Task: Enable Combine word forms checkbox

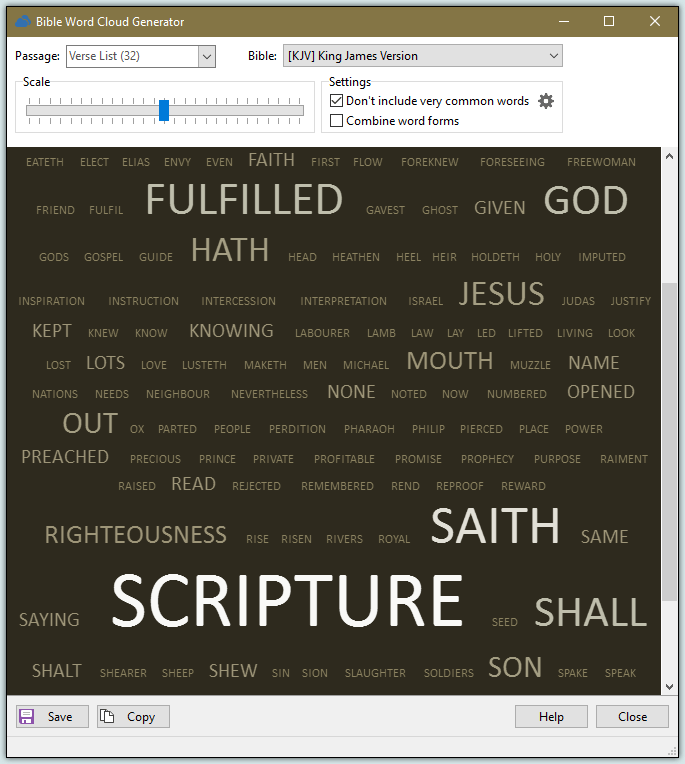Action: [x=336, y=120]
